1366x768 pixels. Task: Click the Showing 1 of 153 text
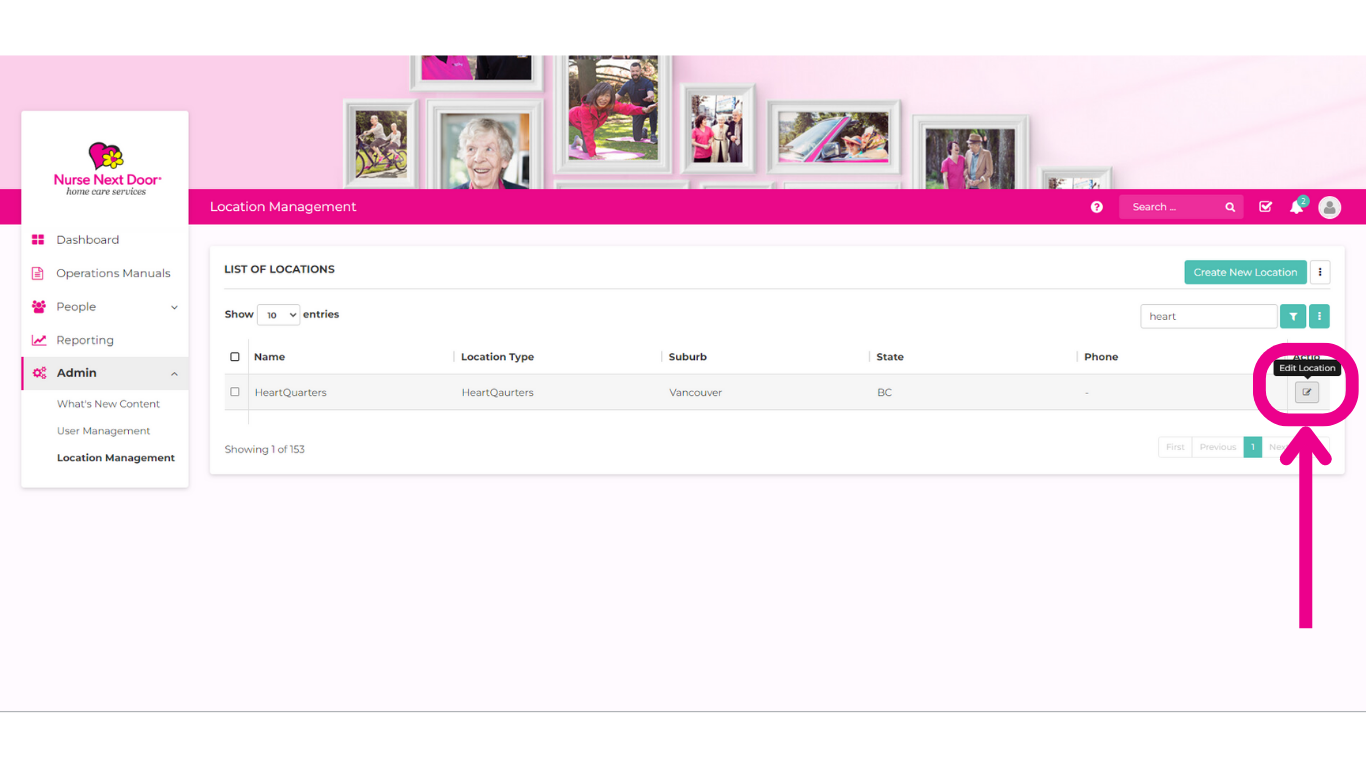pyautogui.click(x=264, y=449)
